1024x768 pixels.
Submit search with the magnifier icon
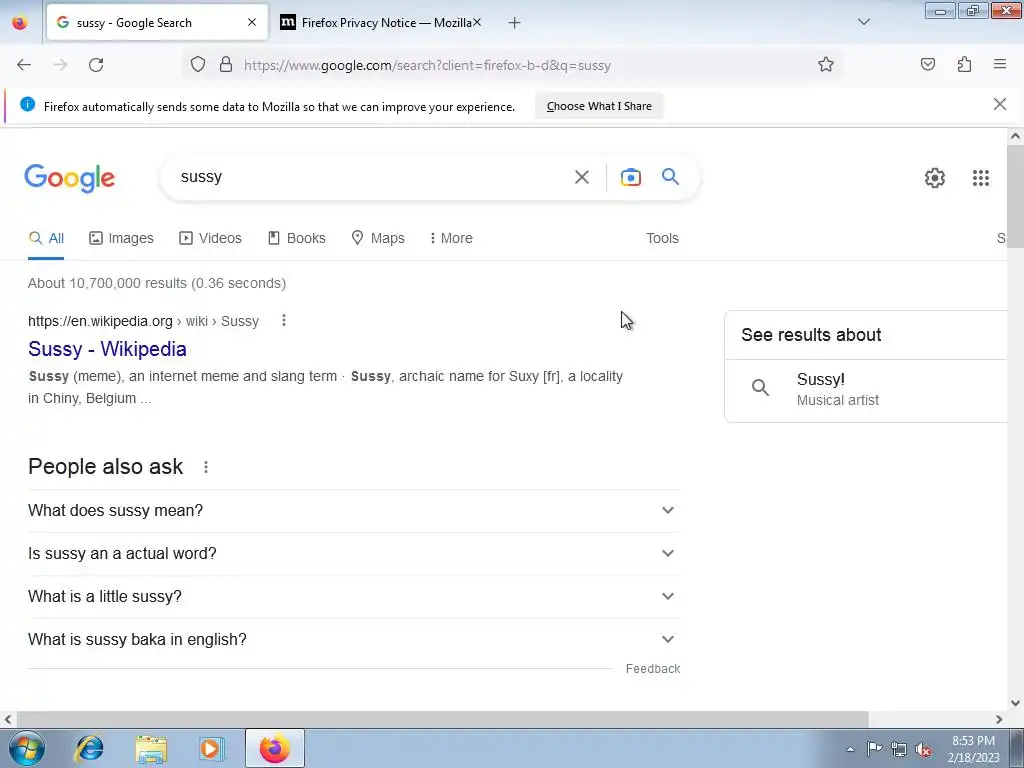pyautogui.click(x=670, y=176)
